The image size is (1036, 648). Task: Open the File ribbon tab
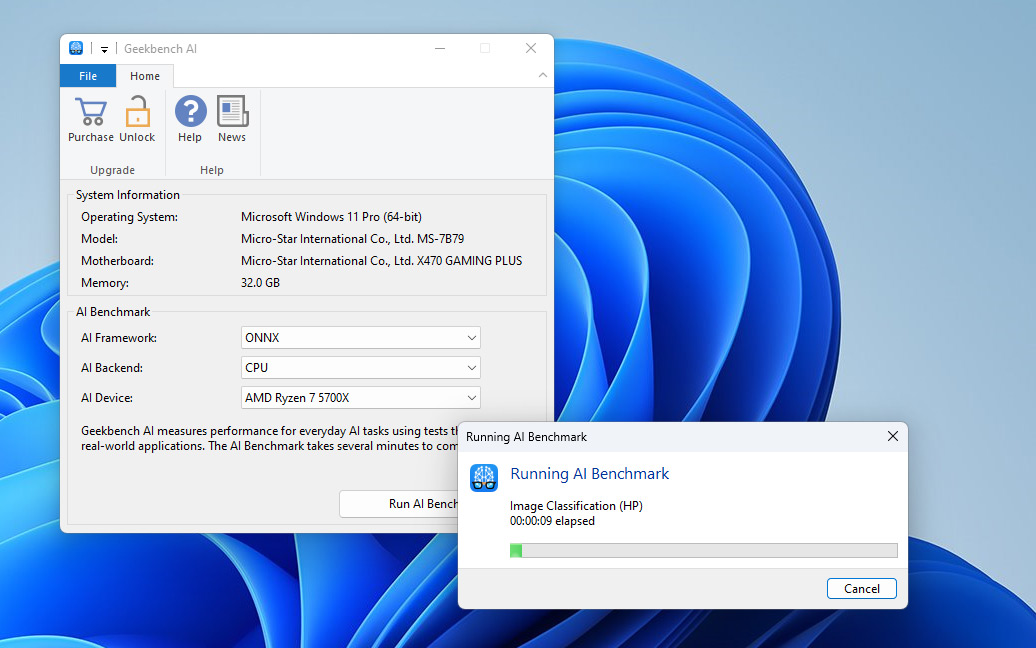coord(88,76)
